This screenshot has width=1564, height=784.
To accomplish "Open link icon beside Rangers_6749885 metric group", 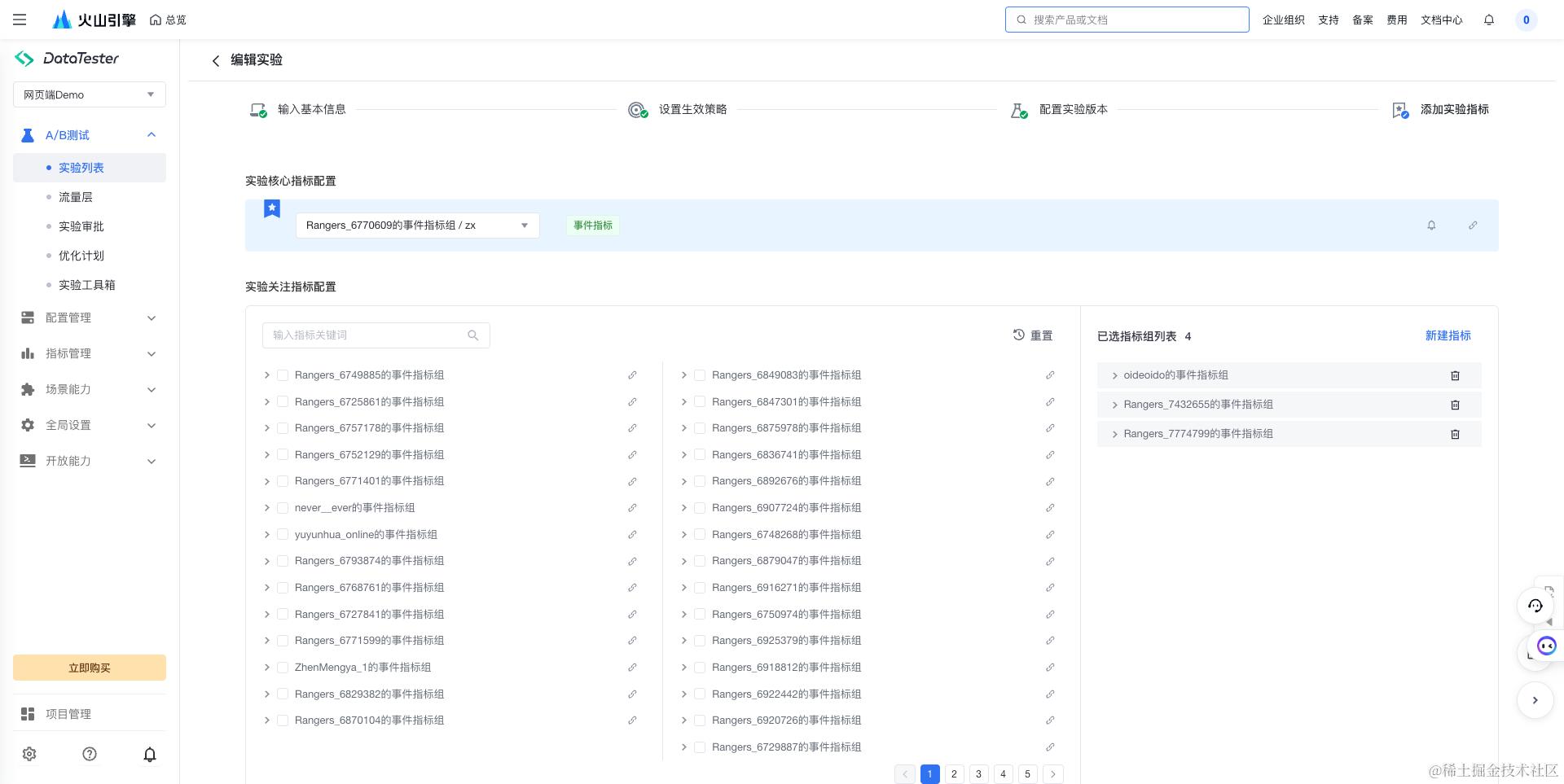I will (632, 375).
